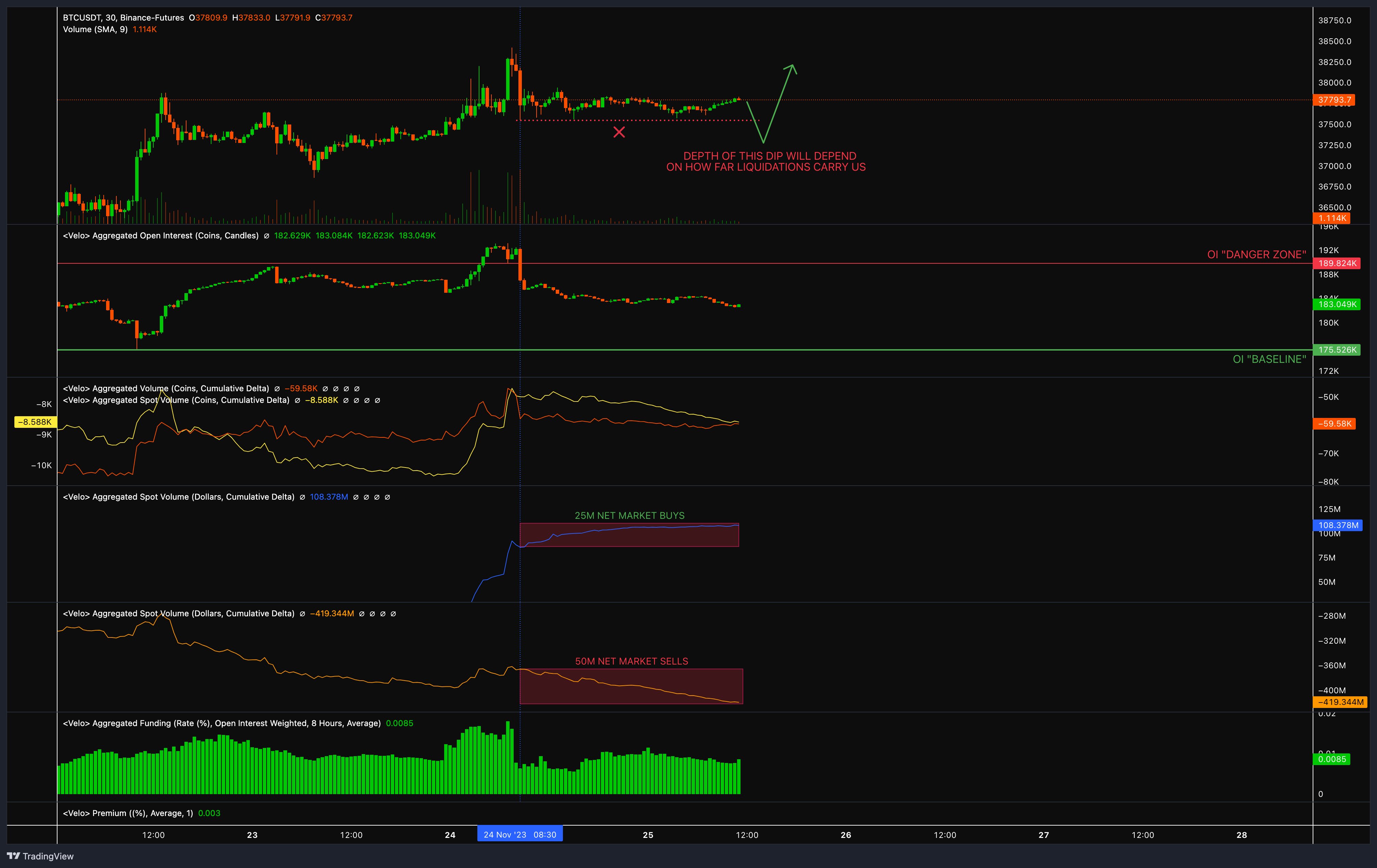Select the Volume (SMA, 9) indicator legend
This screenshot has height=868, width=1377.
tap(95, 30)
